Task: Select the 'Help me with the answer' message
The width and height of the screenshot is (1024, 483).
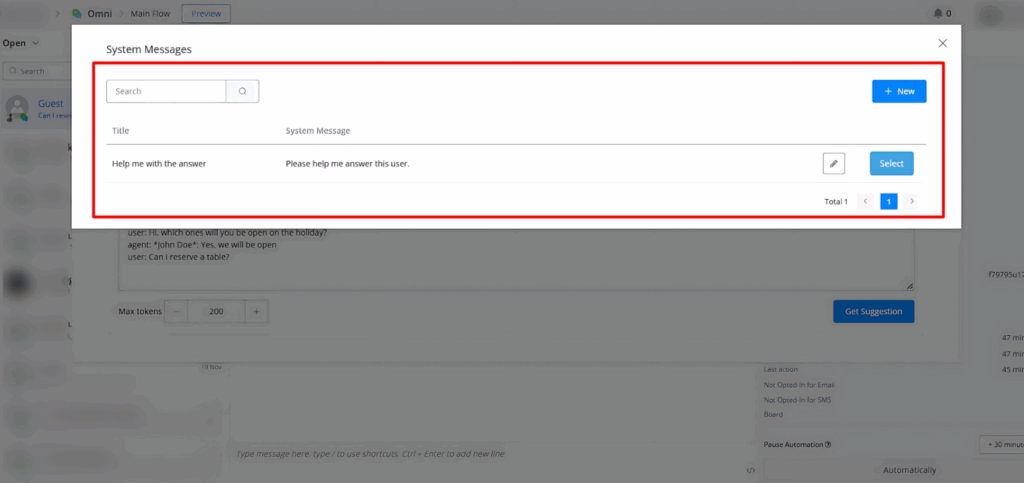Action: (x=891, y=164)
